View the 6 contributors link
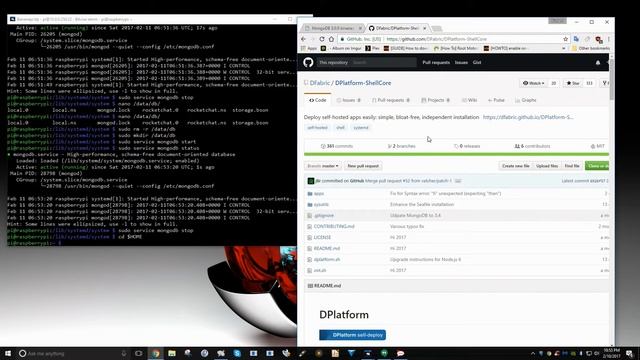The height and width of the screenshot is (360, 640). point(532,146)
